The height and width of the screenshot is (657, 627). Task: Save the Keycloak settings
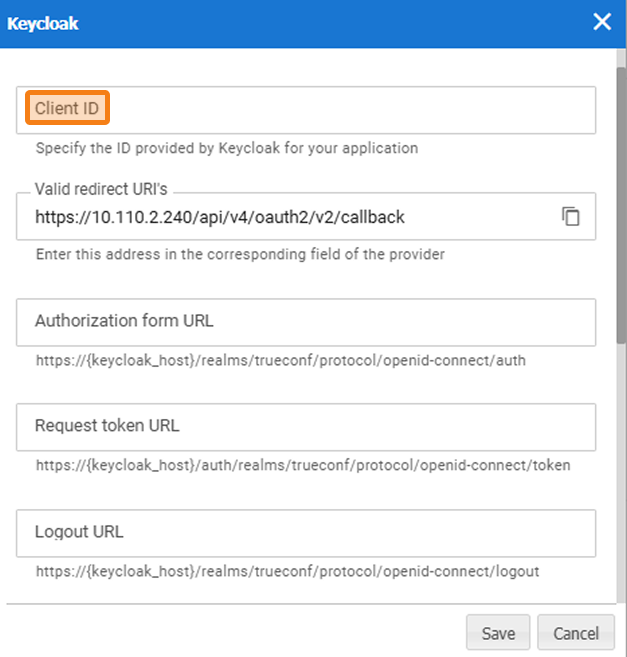point(498,633)
